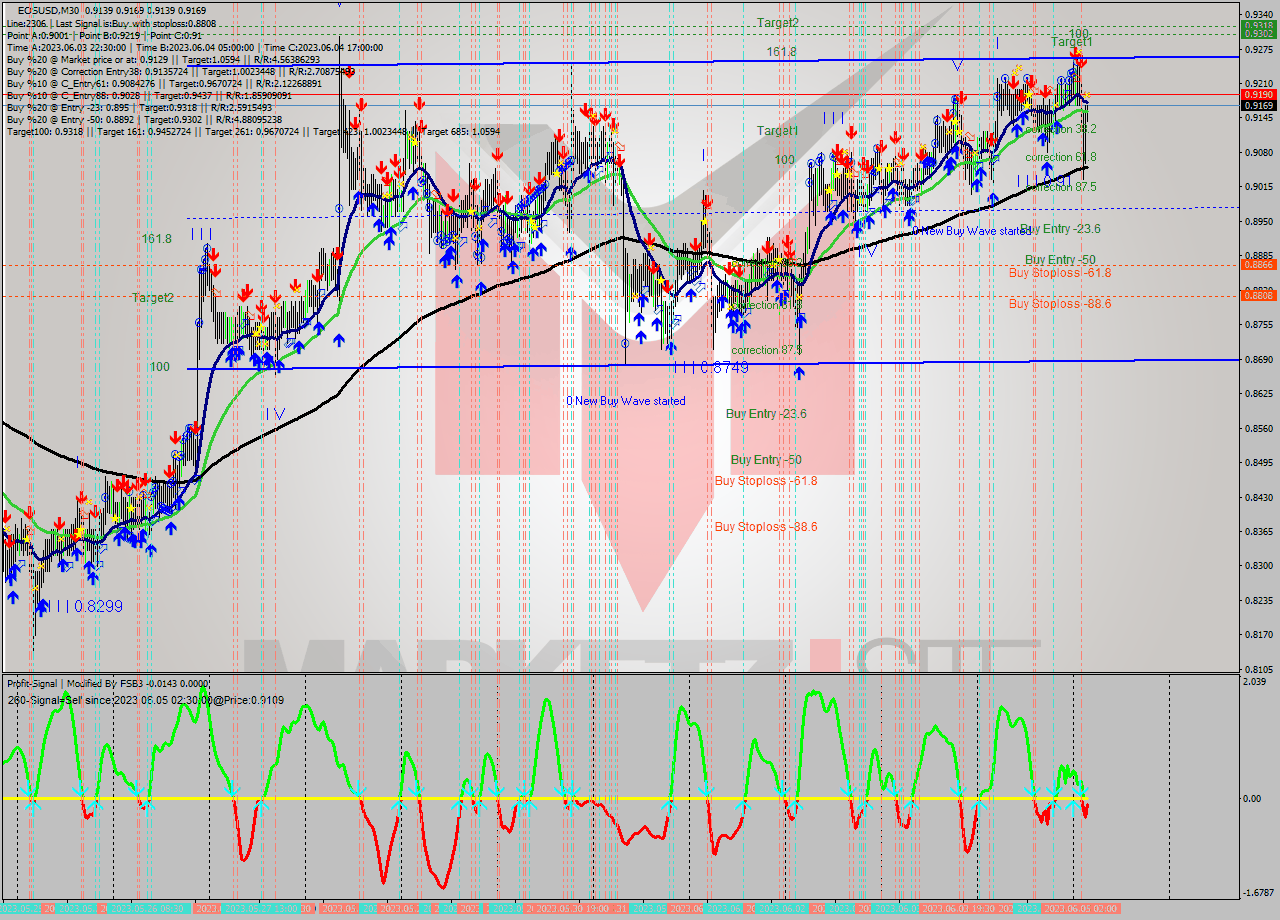This screenshot has height=920, width=1280.
Task: Click 'Buy Stoploss -88.6' label near 0.8808
Action: (1060, 304)
